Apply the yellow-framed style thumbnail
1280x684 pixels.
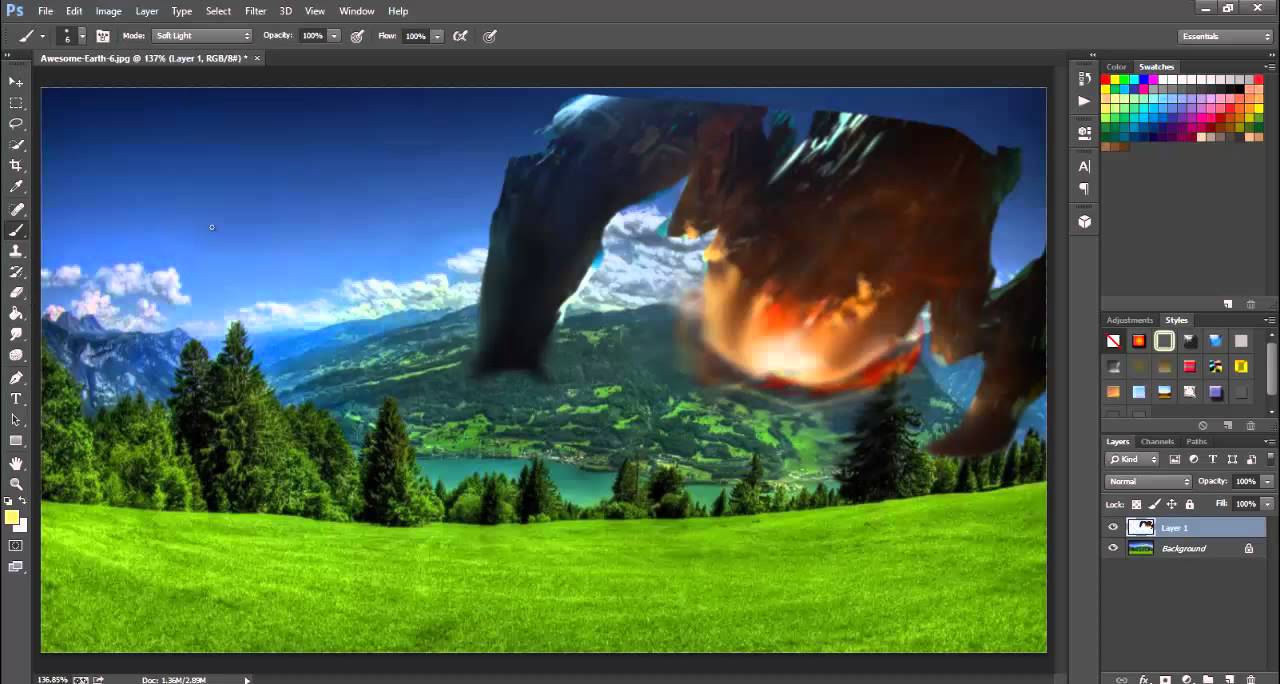coord(1164,341)
